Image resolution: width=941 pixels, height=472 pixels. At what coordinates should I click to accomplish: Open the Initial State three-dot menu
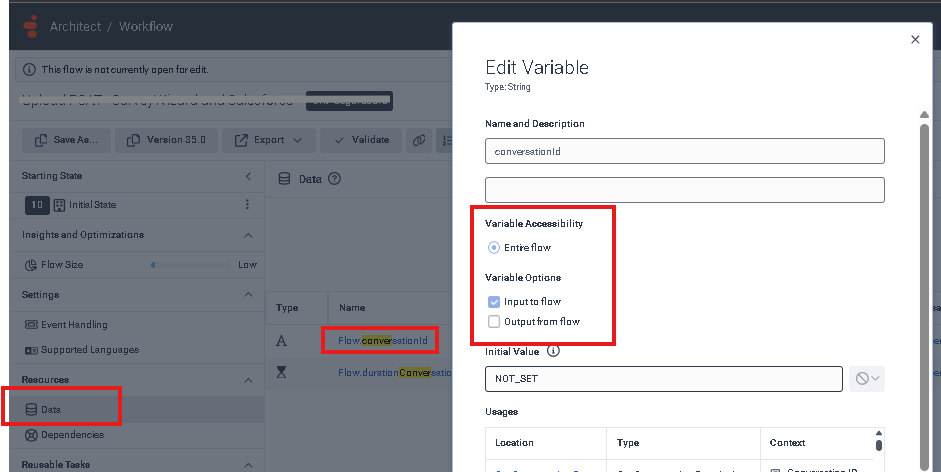pos(247,204)
